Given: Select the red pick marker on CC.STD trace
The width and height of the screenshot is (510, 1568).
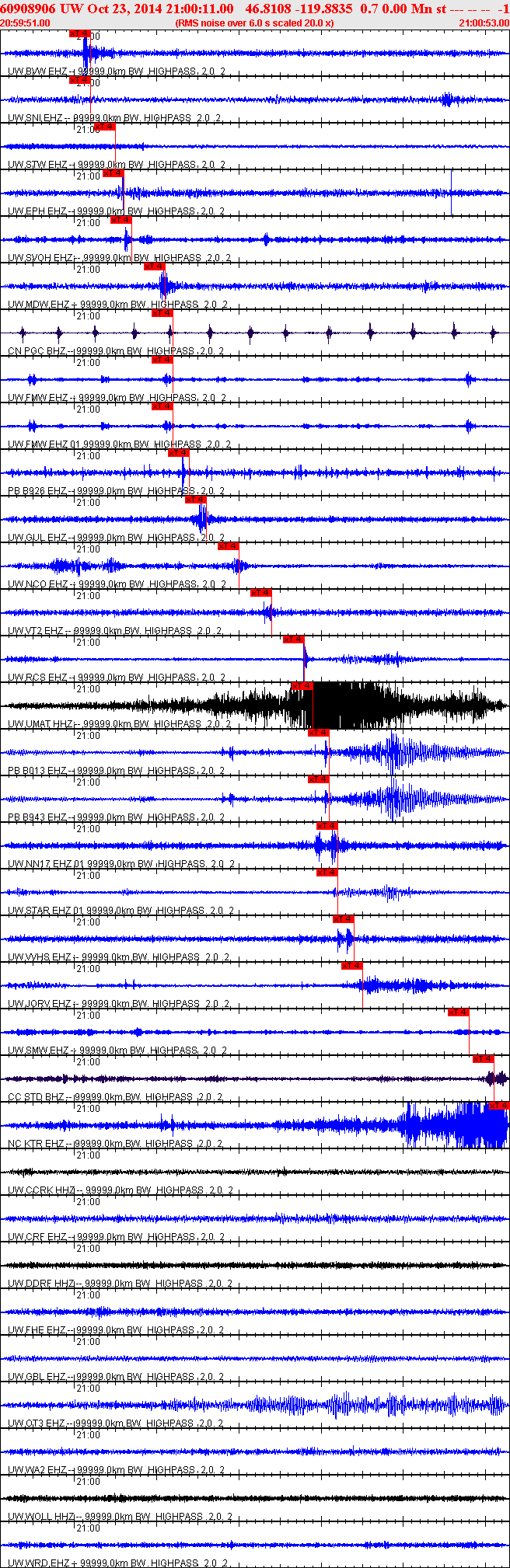Looking at the screenshot, I should 484,1059.
